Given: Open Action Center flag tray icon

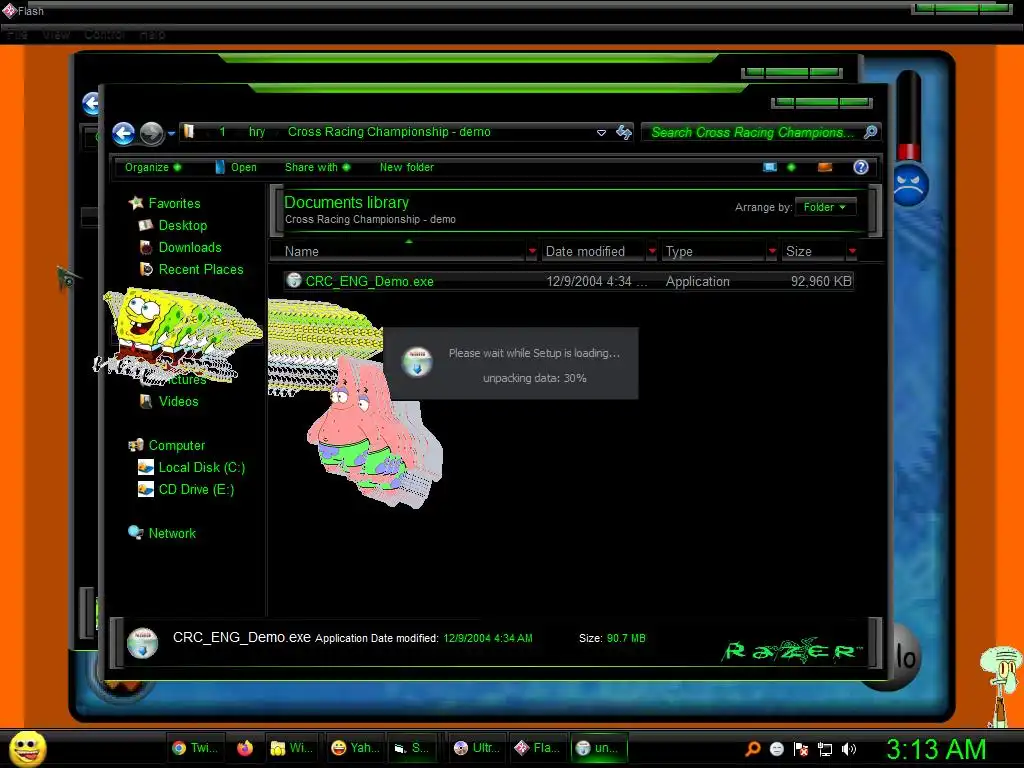Looking at the screenshot, I should [801, 749].
